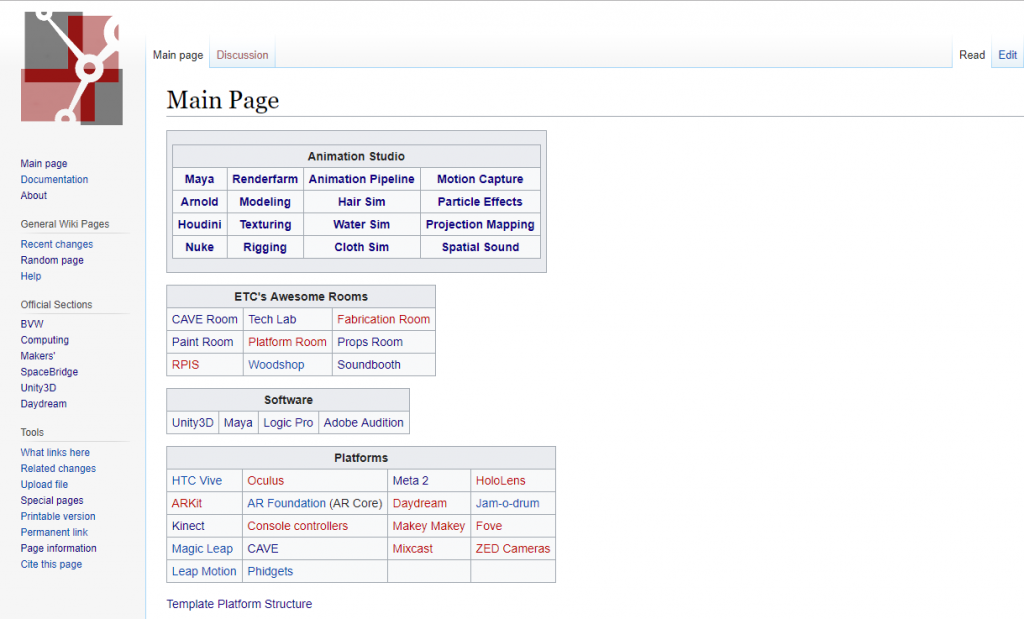Open the SpaceBridge sidebar link
This screenshot has height=619, width=1024.
point(49,372)
